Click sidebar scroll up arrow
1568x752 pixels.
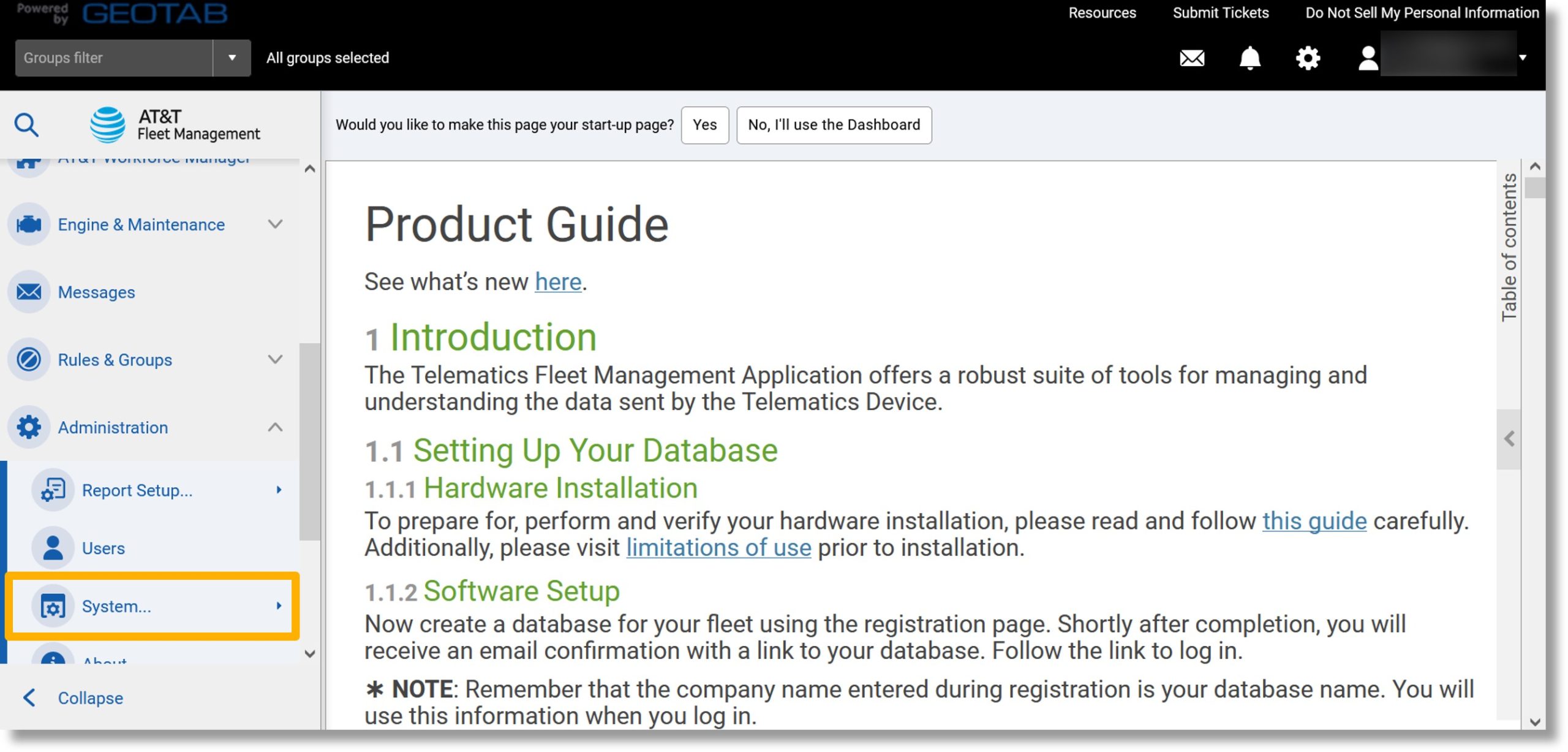pos(309,169)
